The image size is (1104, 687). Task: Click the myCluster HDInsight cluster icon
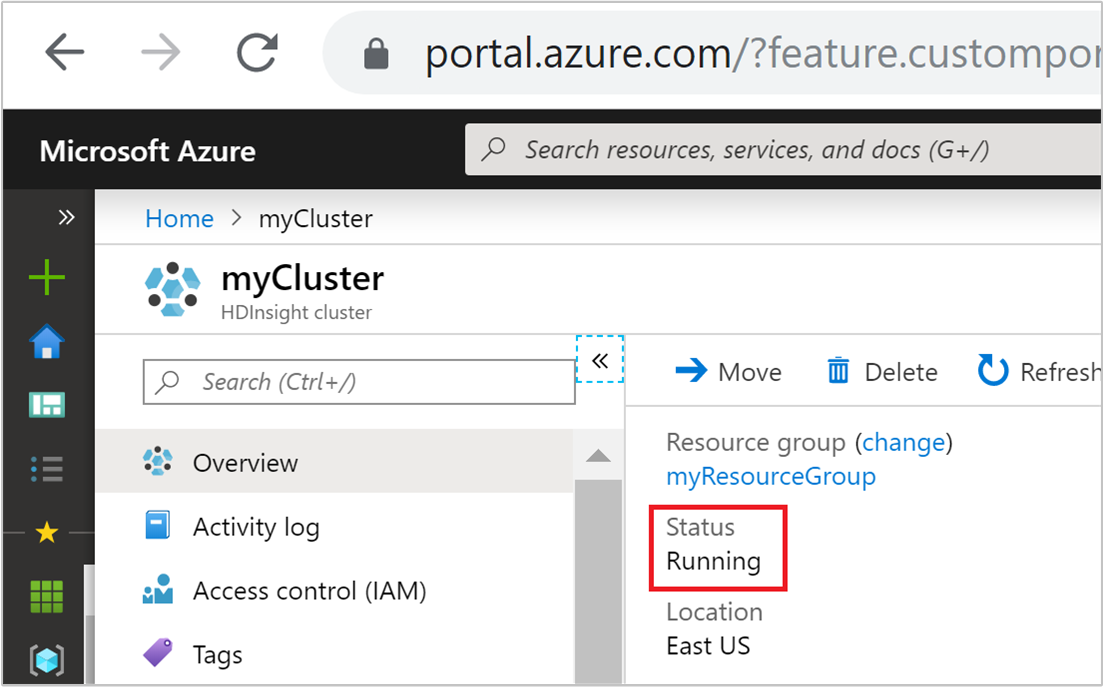tap(174, 288)
